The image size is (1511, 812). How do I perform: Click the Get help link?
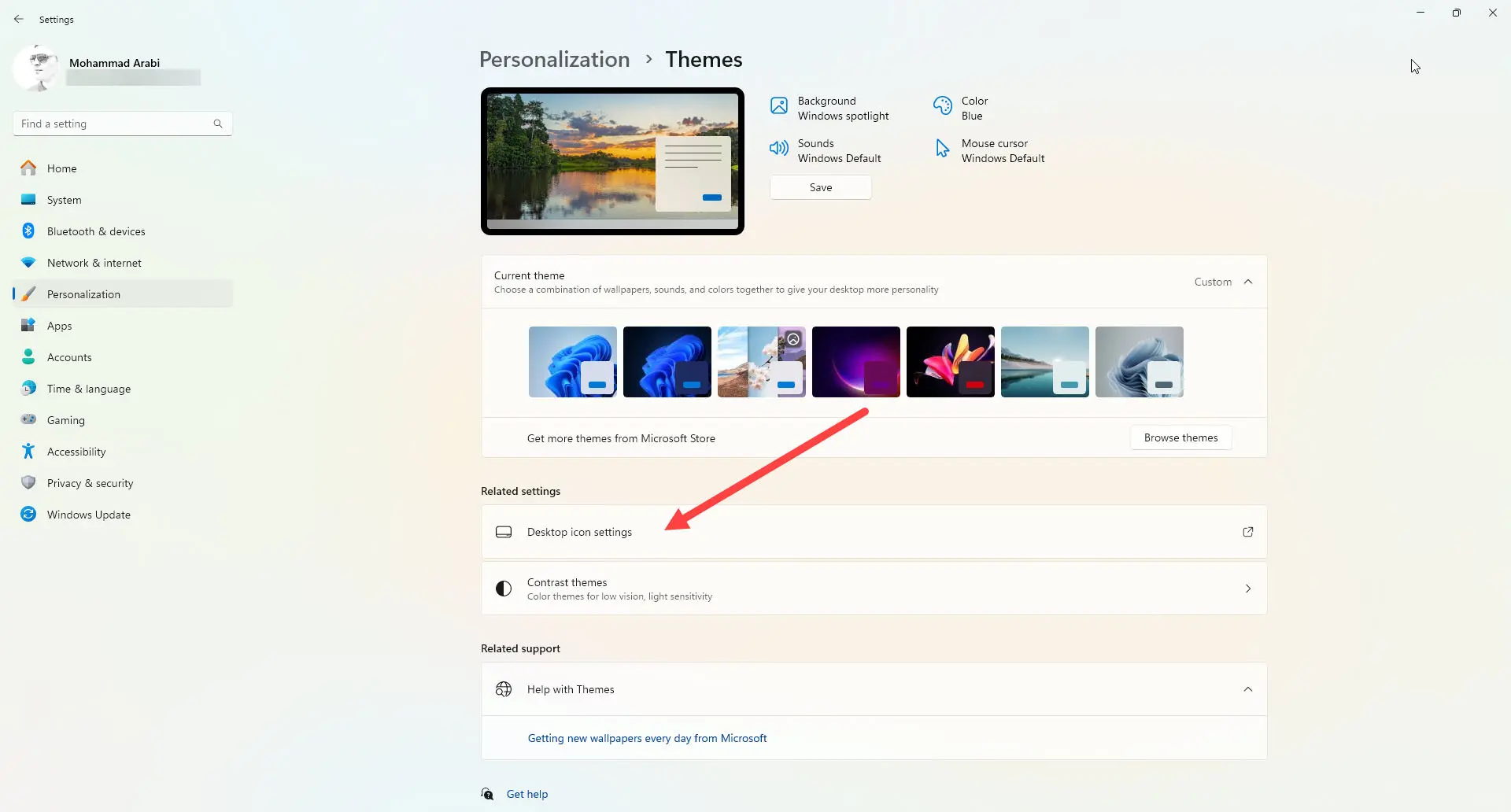[x=527, y=794]
